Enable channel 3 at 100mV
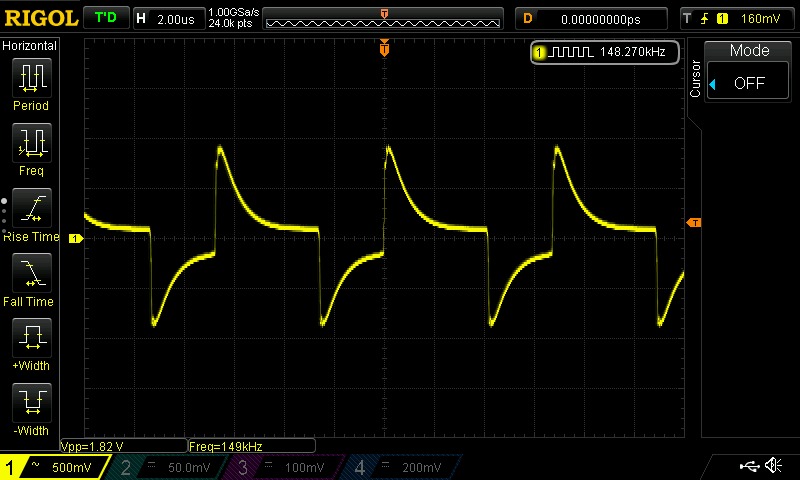 point(285,468)
